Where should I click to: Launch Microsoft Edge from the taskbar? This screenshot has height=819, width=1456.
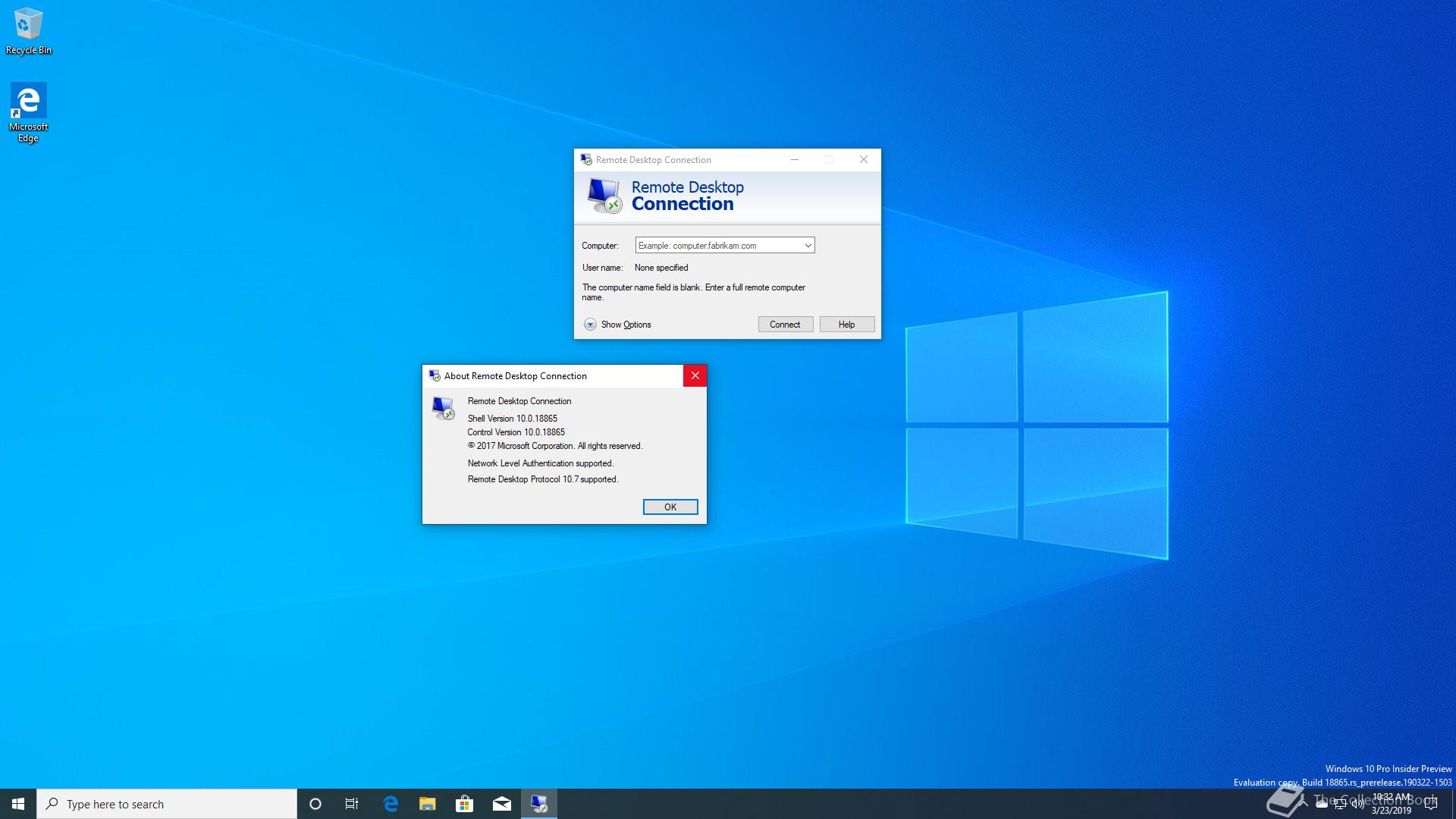pyautogui.click(x=391, y=804)
